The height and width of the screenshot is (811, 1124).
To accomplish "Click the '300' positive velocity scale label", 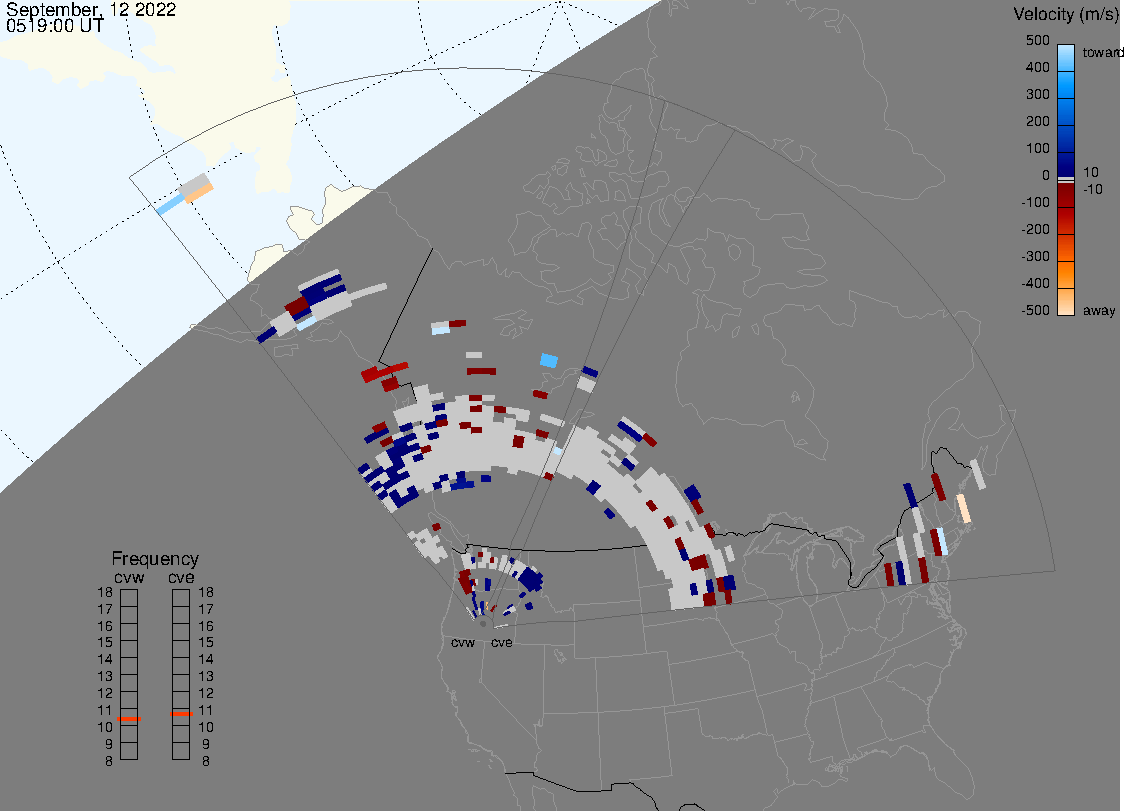I will click(1037, 95).
